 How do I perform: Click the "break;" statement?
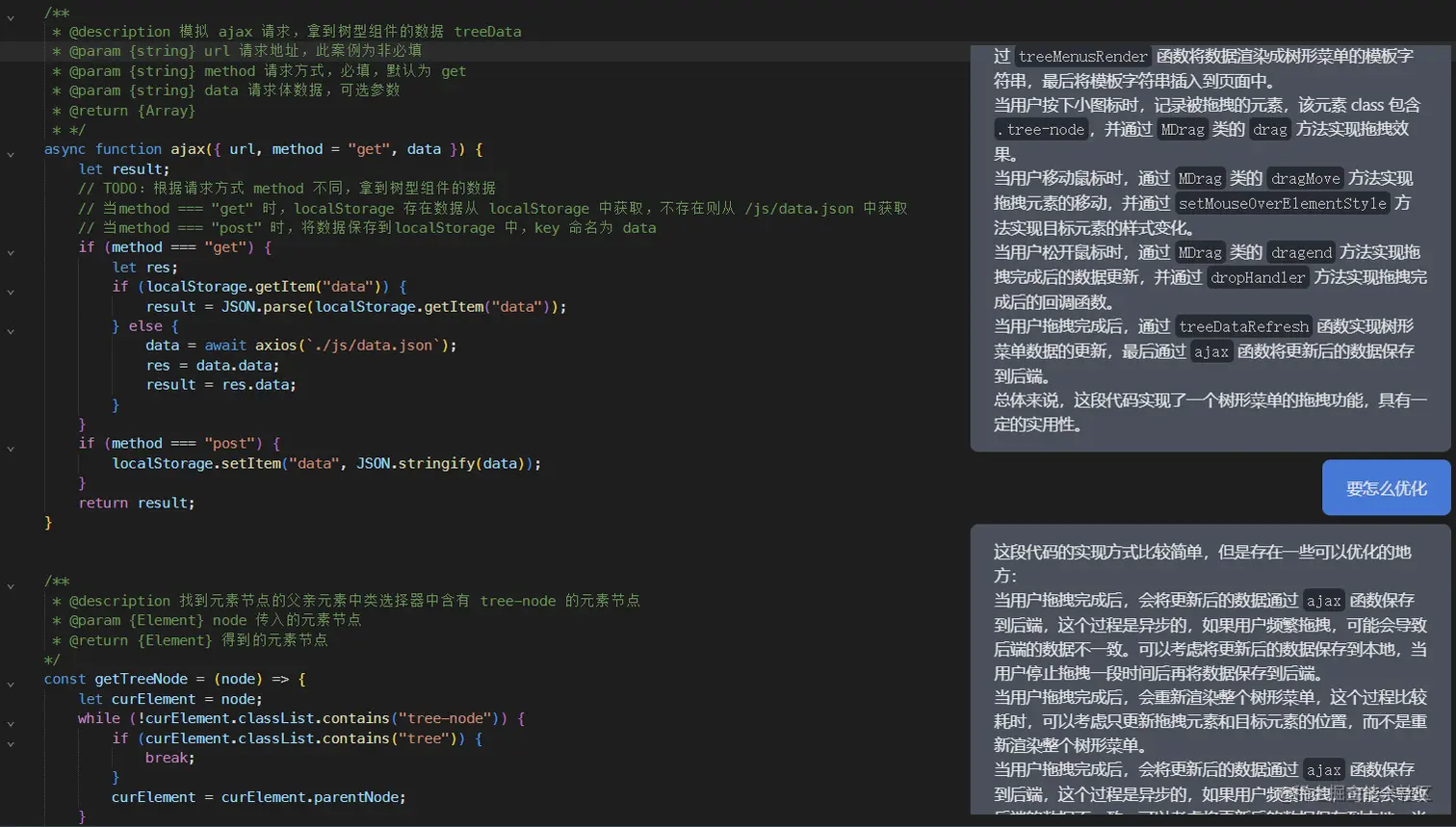pyautogui.click(x=170, y=758)
